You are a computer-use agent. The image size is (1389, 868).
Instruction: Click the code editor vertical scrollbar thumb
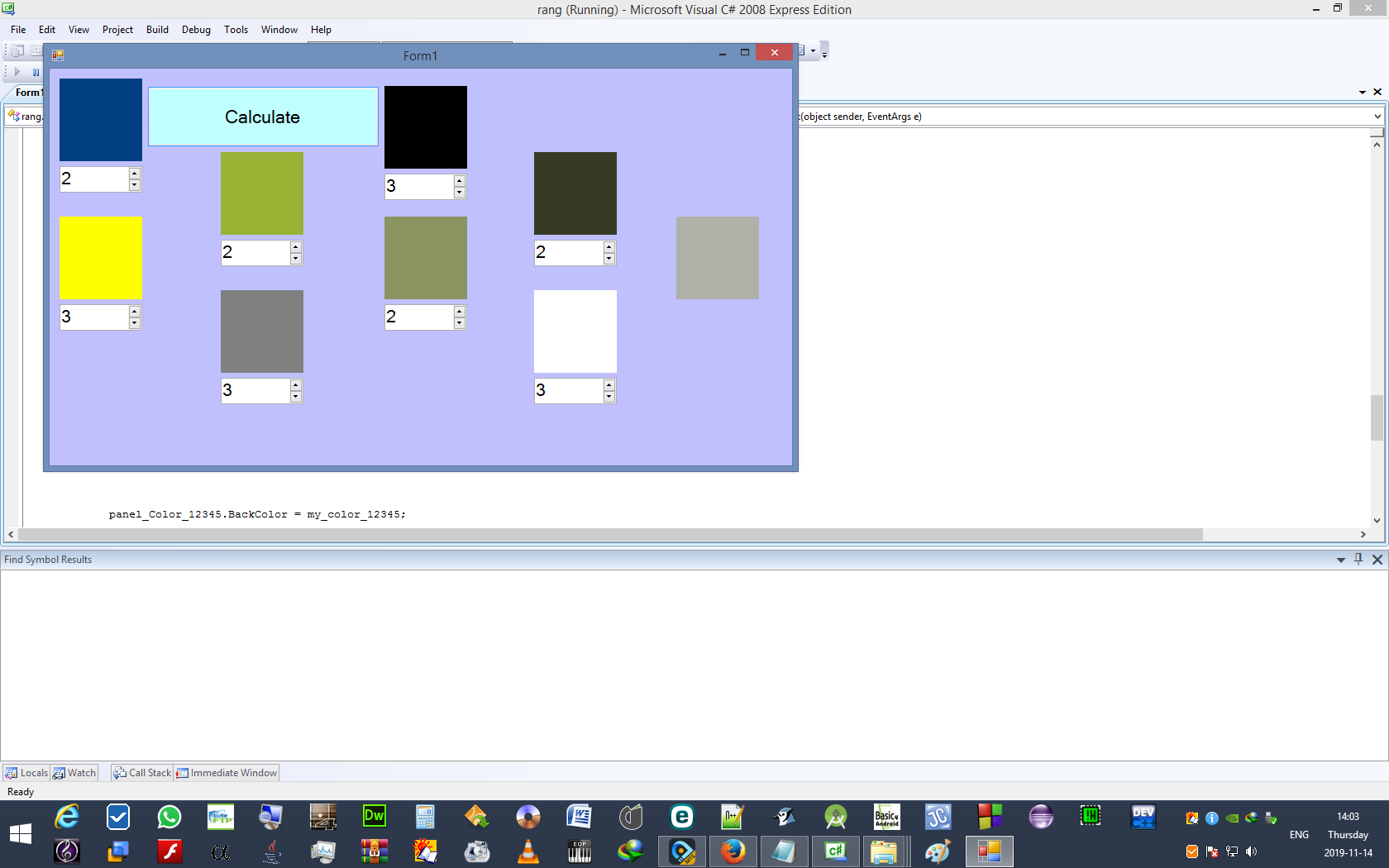[1377, 418]
